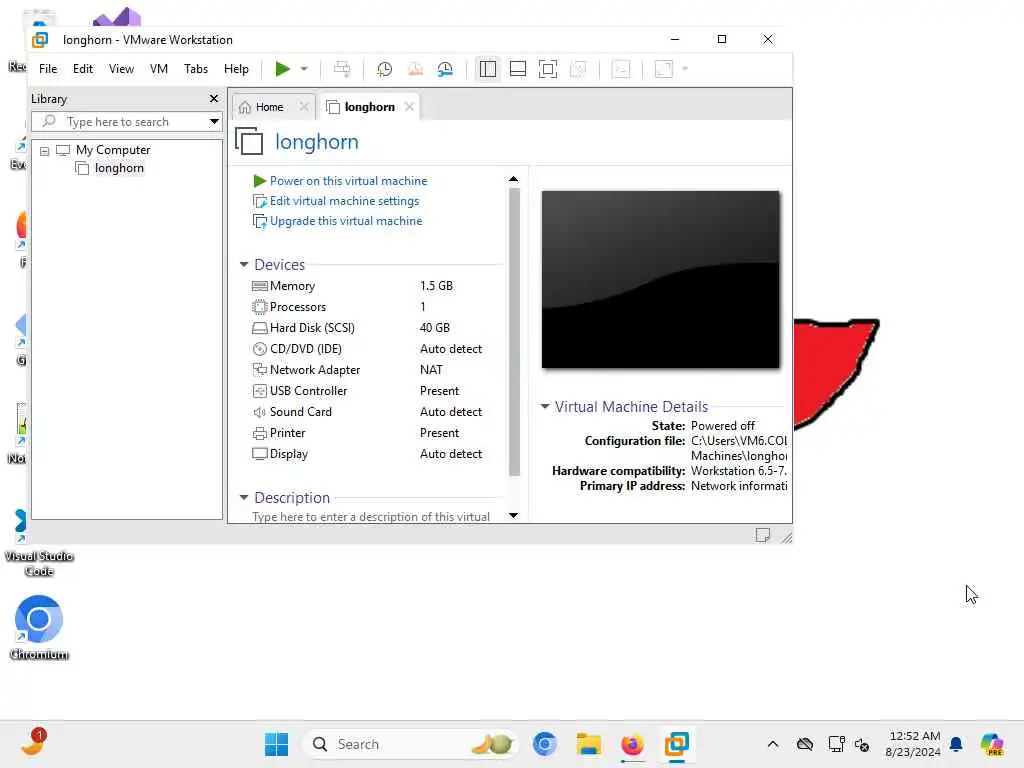This screenshot has width=1024, height=768.
Task: Switch to the Home tab
Action: tap(269, 107)
